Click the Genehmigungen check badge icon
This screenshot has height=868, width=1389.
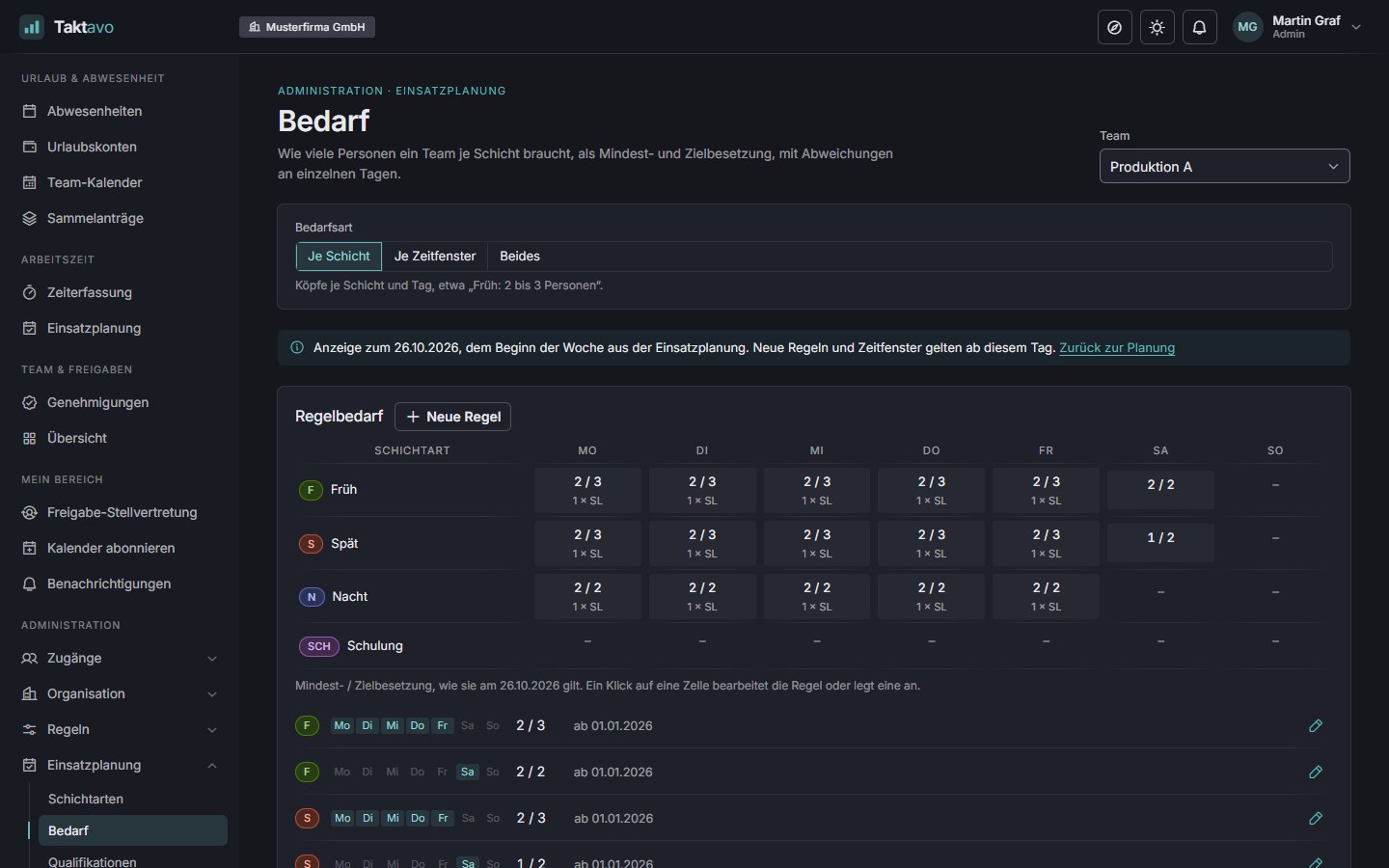30,402
